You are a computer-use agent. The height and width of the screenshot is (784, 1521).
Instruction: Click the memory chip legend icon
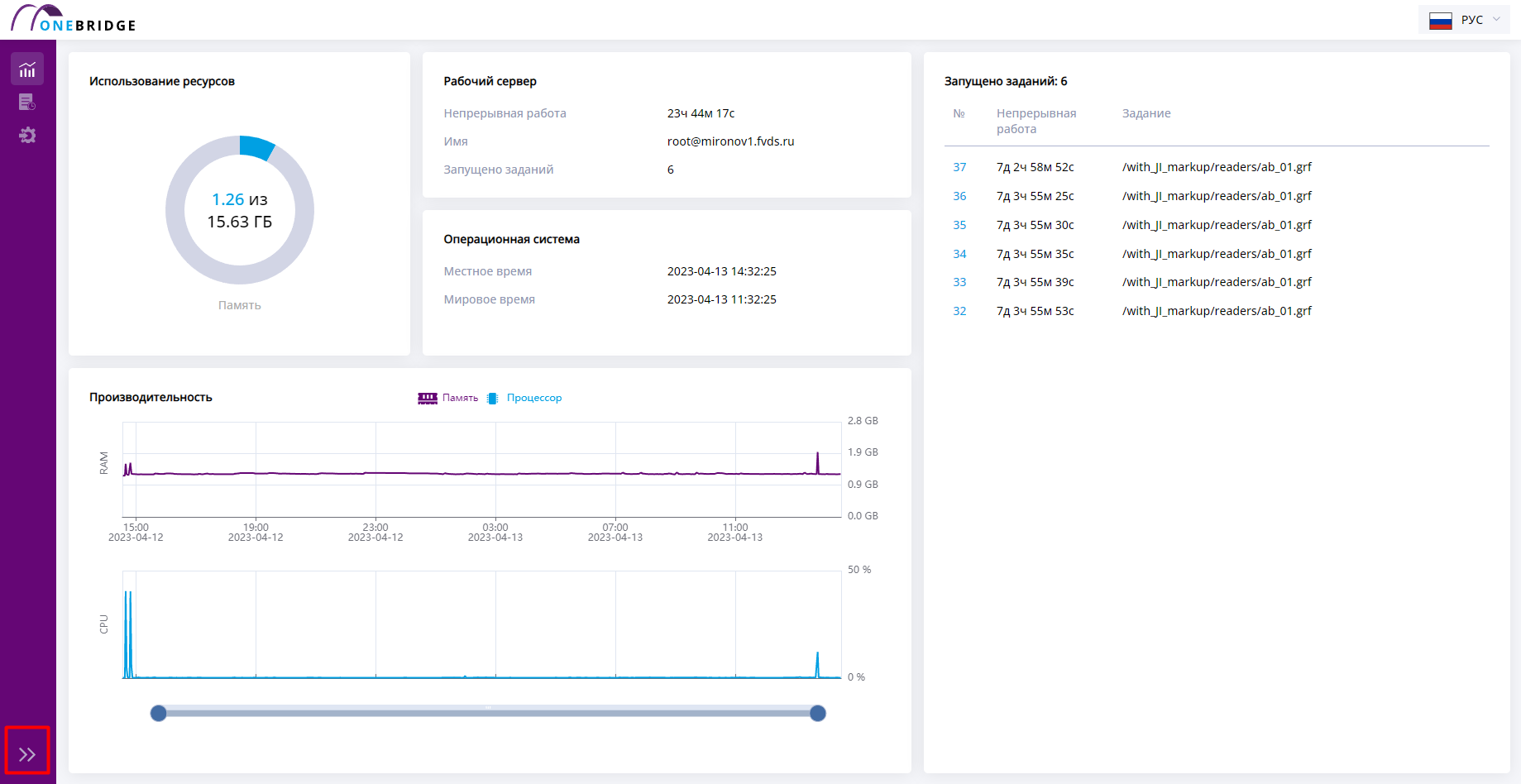click(x=428, y=398)
